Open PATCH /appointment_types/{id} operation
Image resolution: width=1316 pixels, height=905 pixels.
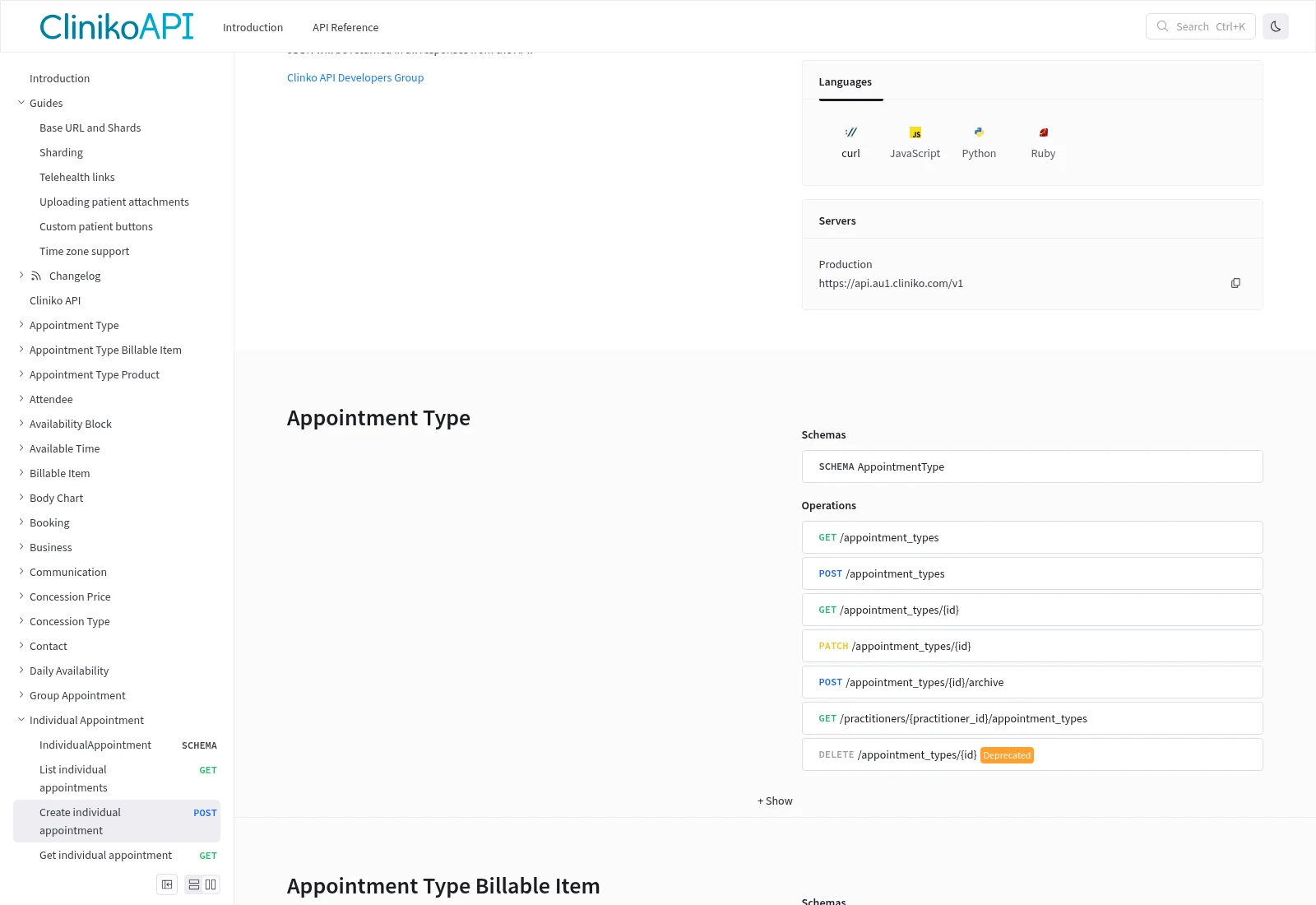pos(1032,646)
